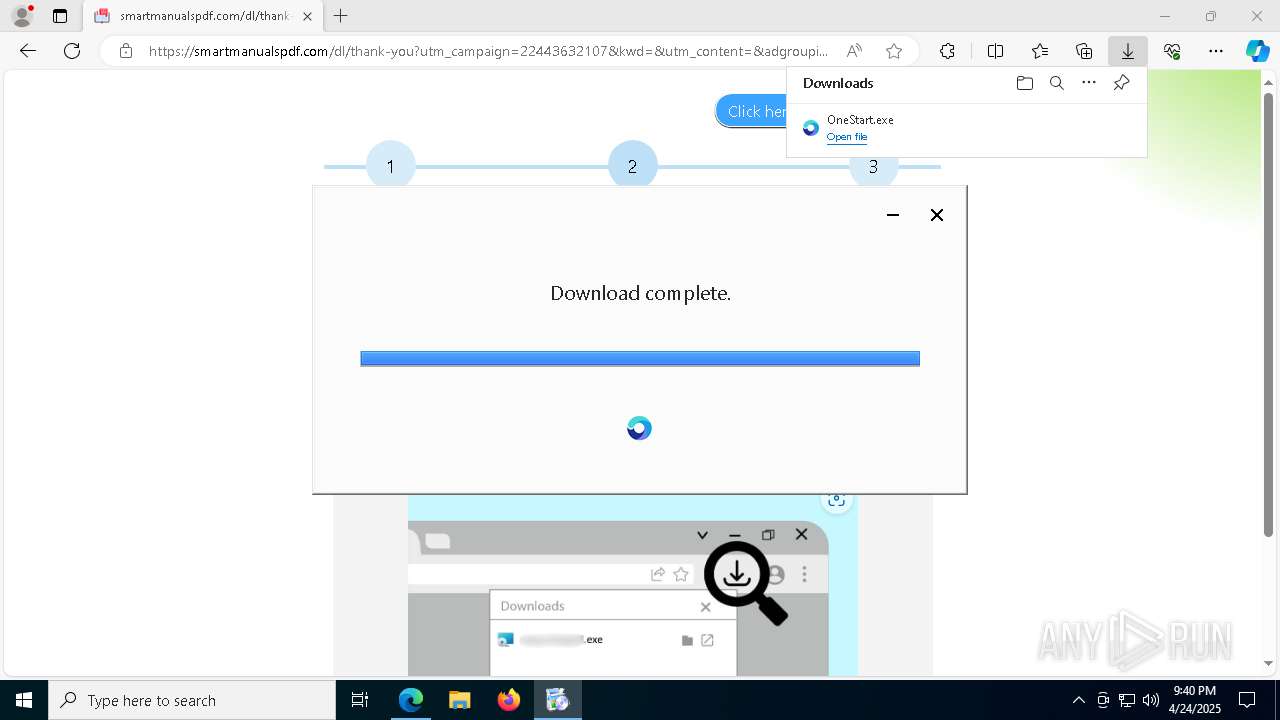
Task: Minimize the Download complete dialog
Action: (x=893, y=215)
